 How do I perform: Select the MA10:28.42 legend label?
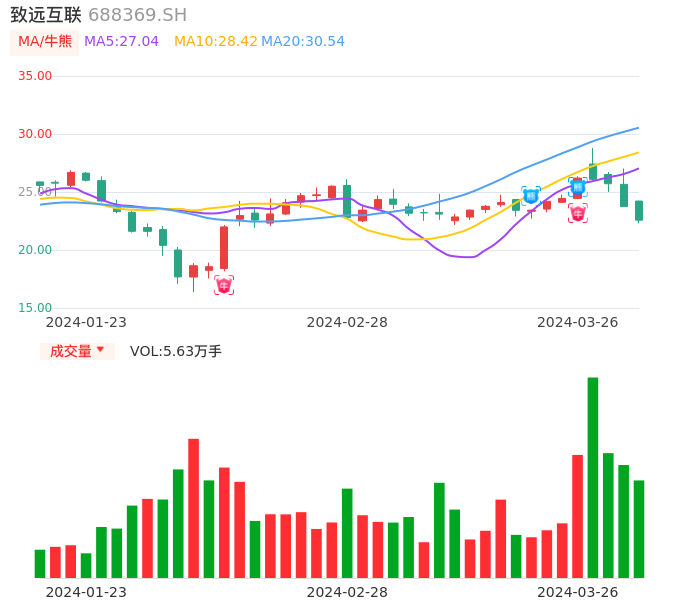pos(216,42)
